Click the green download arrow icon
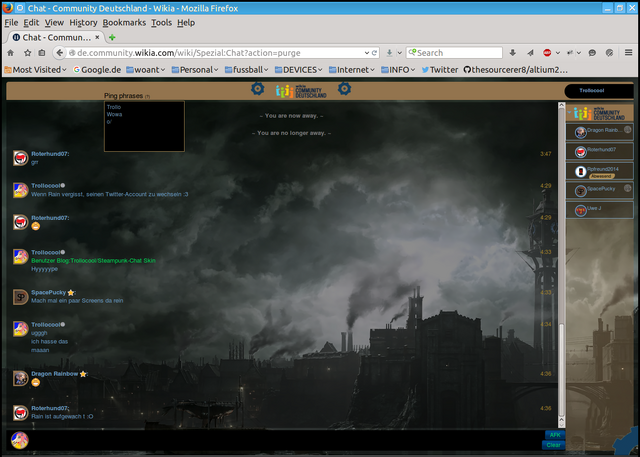 [x=389, y=53]
